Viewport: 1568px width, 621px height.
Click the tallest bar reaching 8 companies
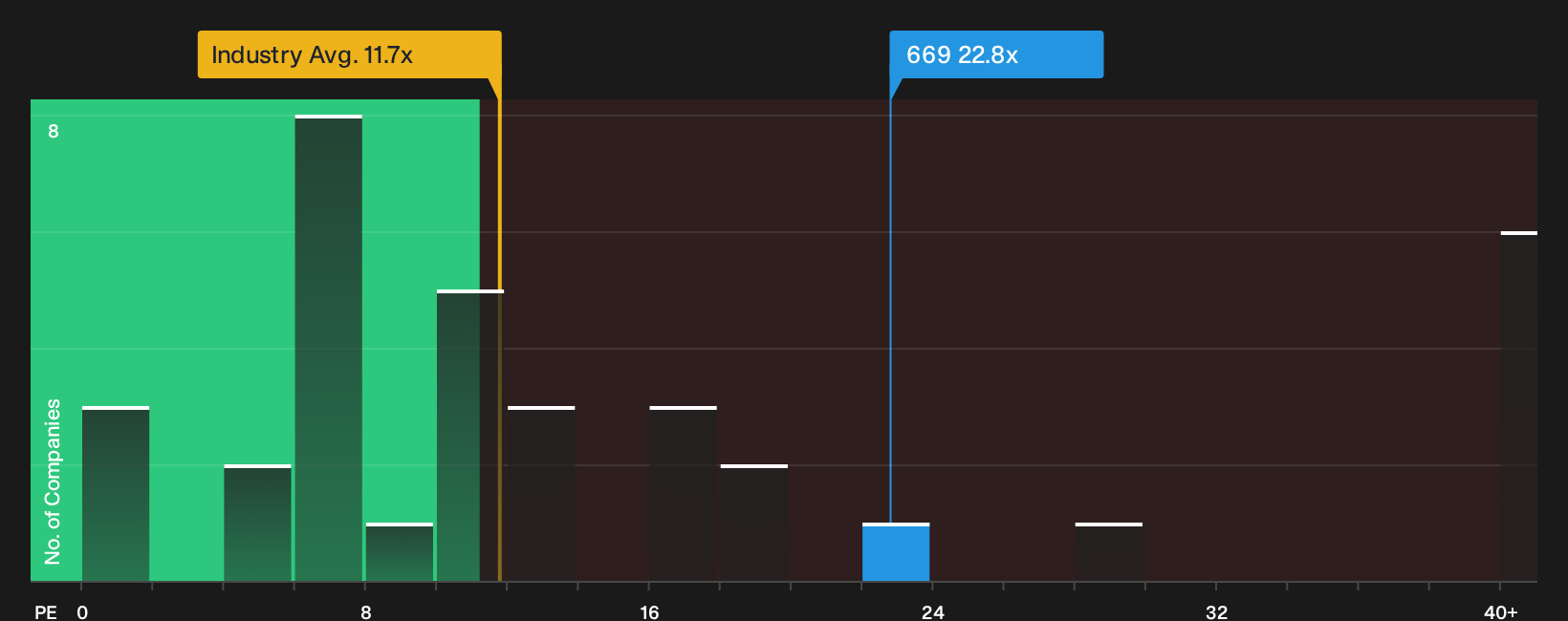click(329, 348)
